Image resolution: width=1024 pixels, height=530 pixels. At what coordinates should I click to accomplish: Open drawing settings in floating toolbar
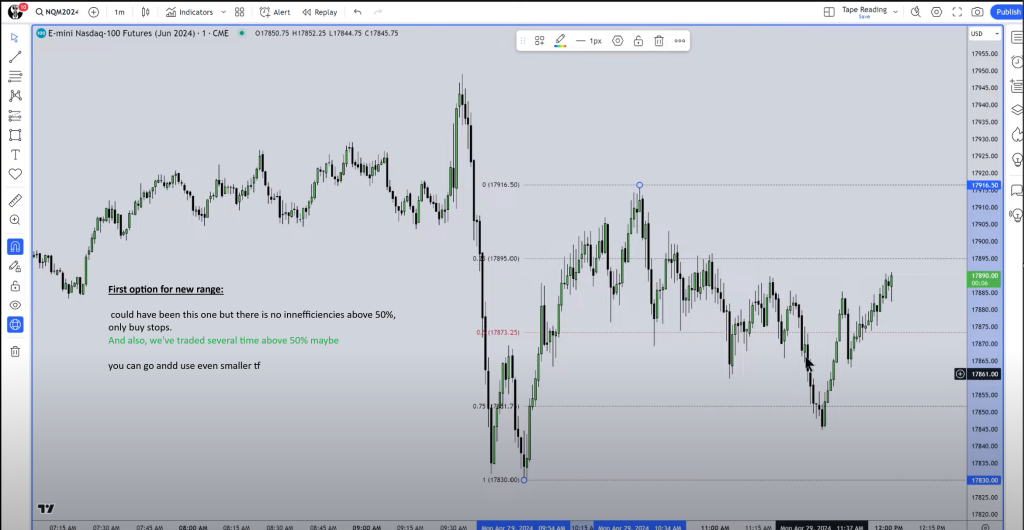pos(617,40)
